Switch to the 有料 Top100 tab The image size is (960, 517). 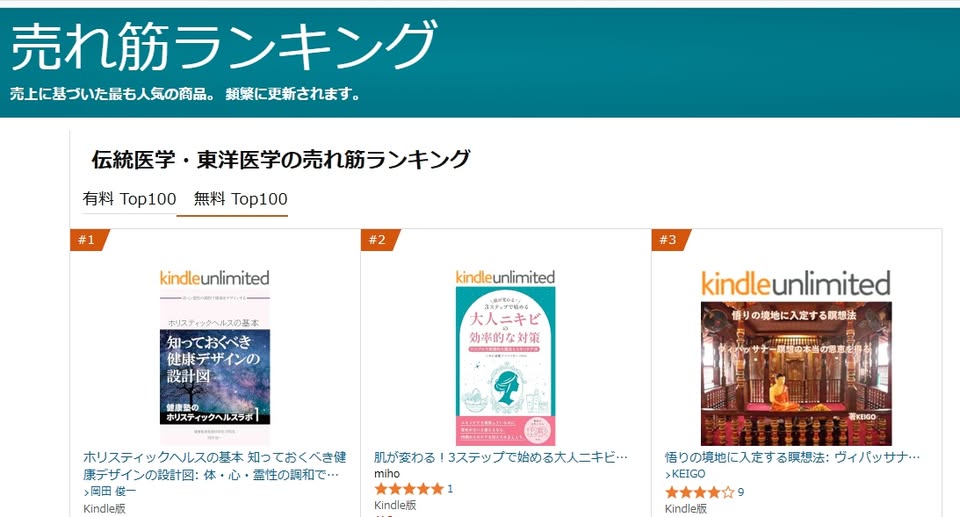click(129, 199)
